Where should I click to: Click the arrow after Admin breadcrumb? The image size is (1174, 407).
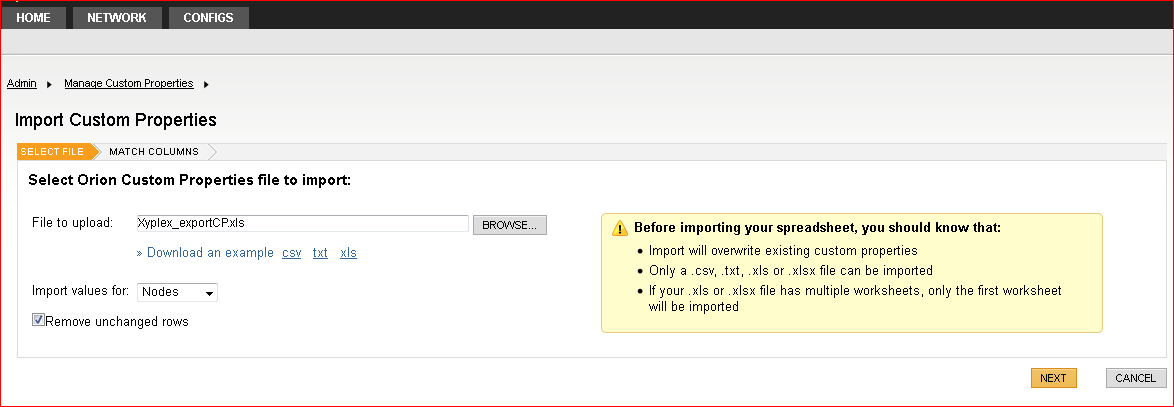[49, 85]
